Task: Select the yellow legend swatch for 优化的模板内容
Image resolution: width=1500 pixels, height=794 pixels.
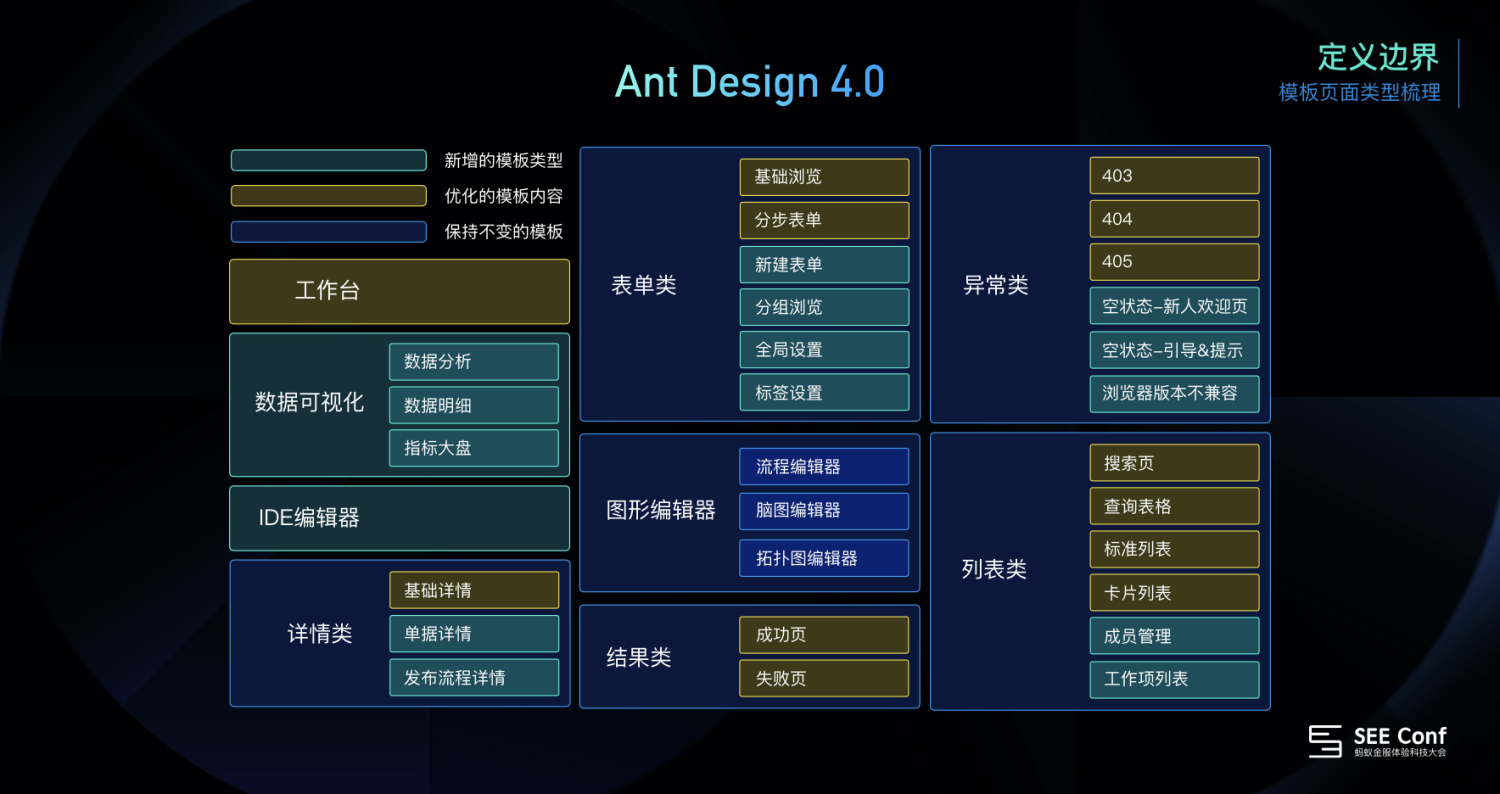Action: point(329,196)
